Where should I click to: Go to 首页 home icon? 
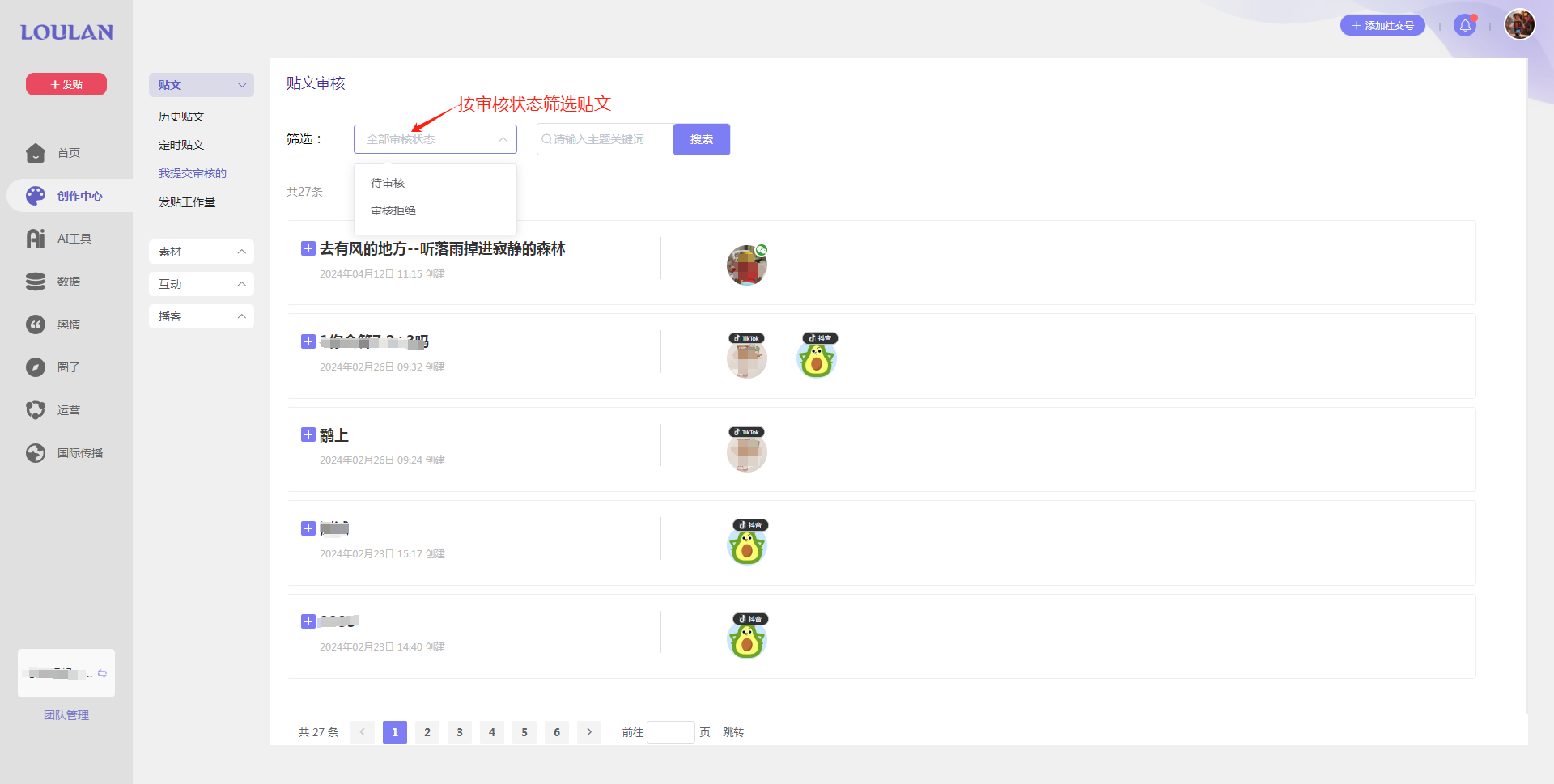[x=36, y=153]
